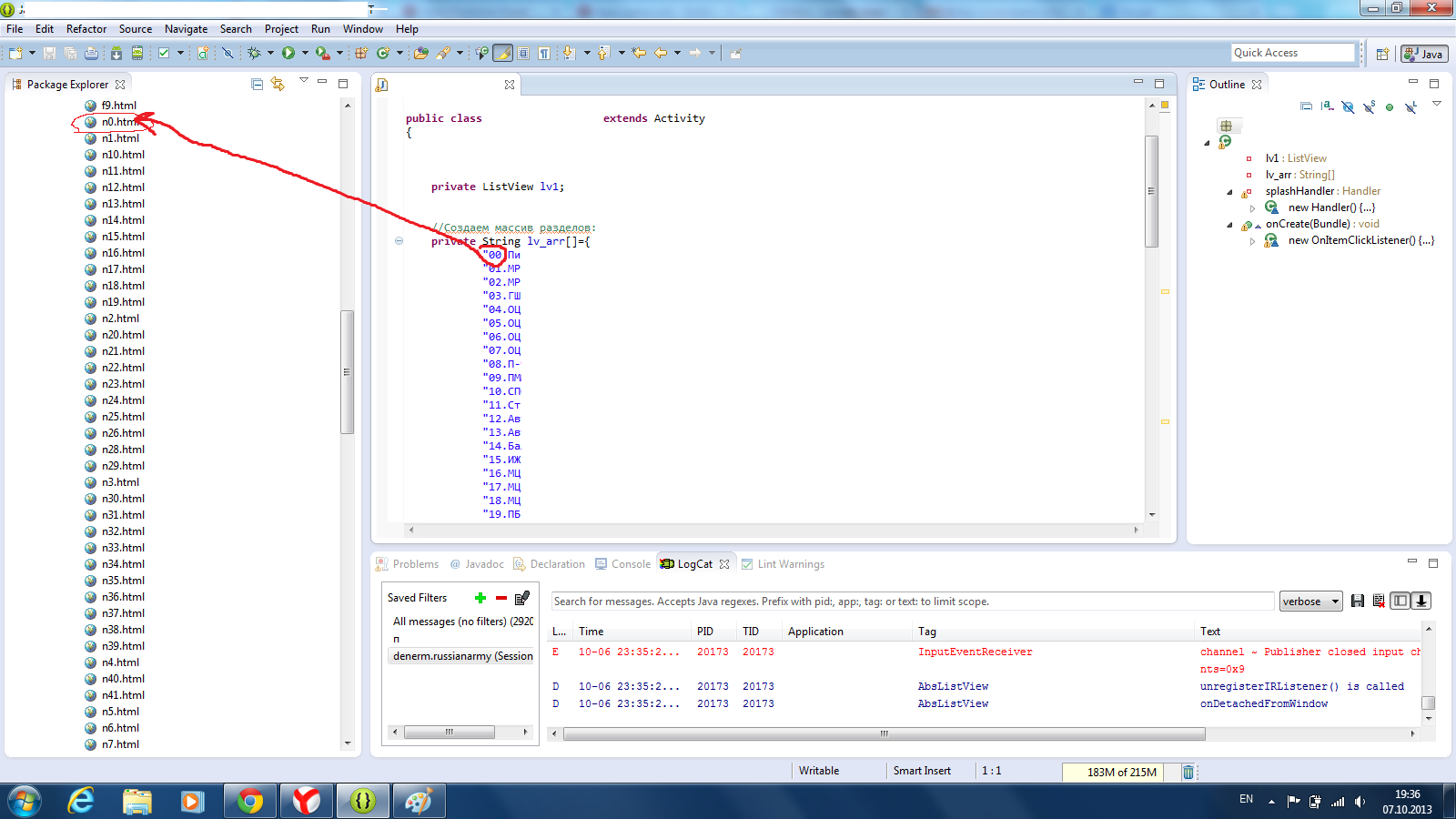Screen dimensions: 1456x819
Task: Open the Refactor menu
Action: click(x=86, y=29)
